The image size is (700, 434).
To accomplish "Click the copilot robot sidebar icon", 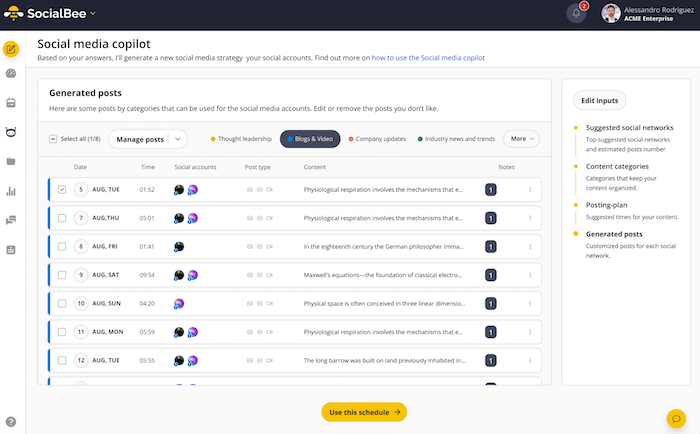I will coord(11,132).
